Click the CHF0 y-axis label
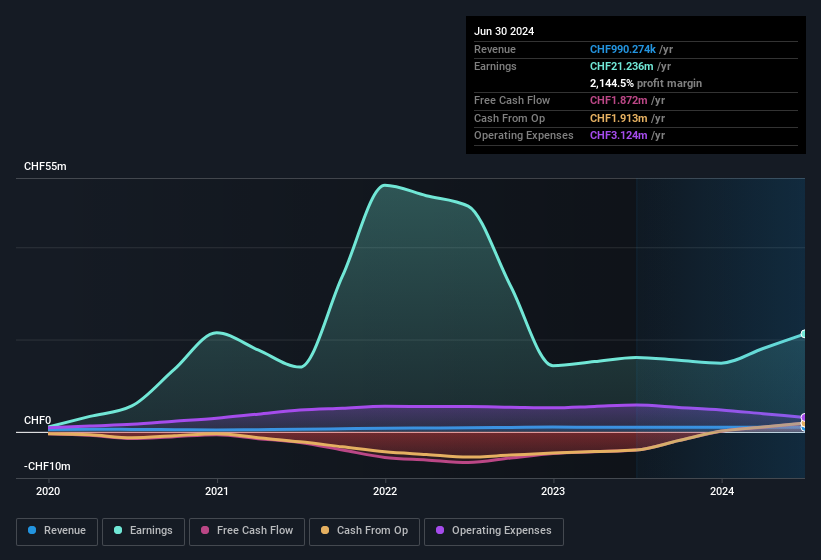Screen dimensions: 821x560 [38, 420]
